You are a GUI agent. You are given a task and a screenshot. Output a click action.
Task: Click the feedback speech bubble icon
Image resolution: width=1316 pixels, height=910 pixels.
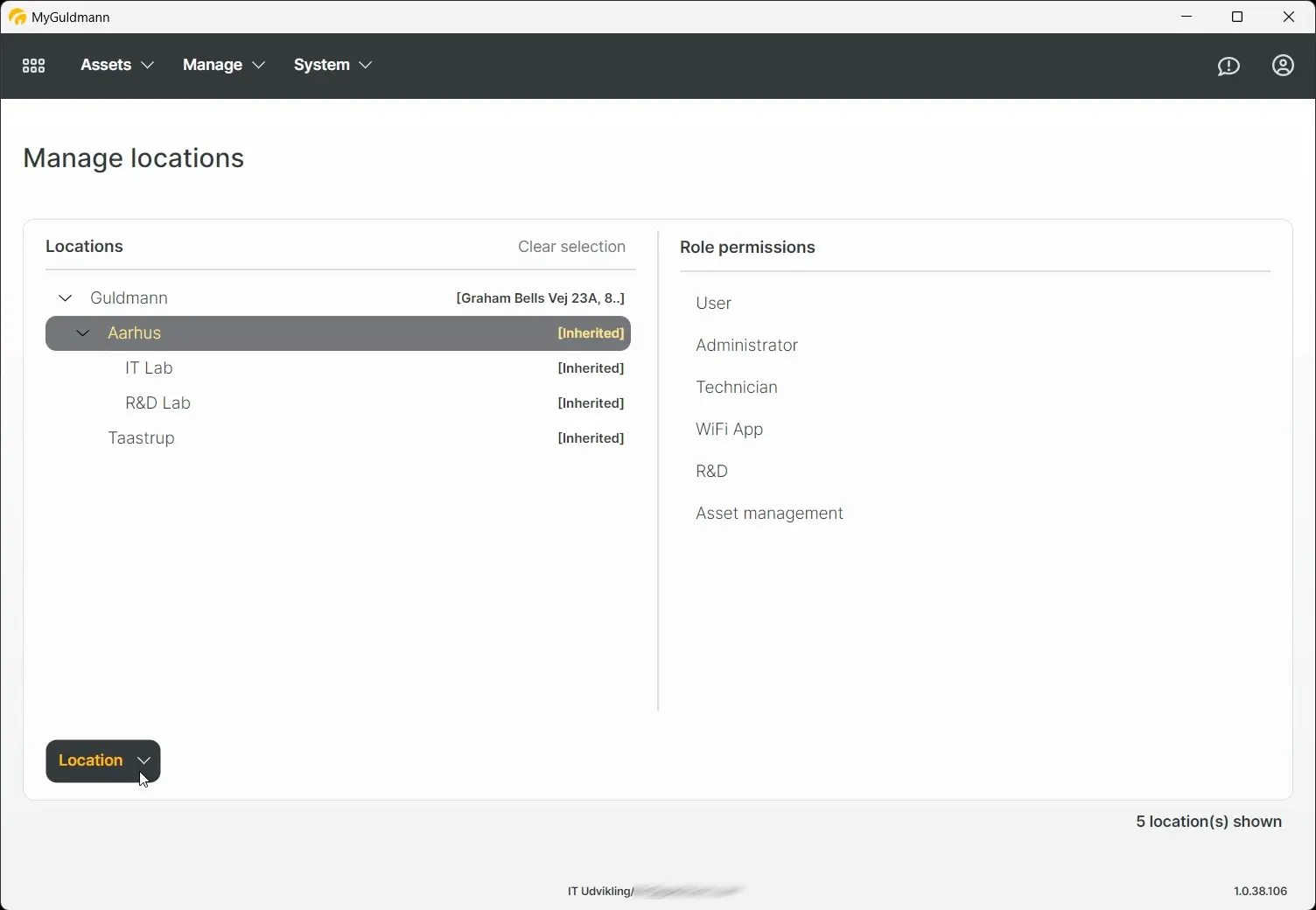(x=1228, y=66)
